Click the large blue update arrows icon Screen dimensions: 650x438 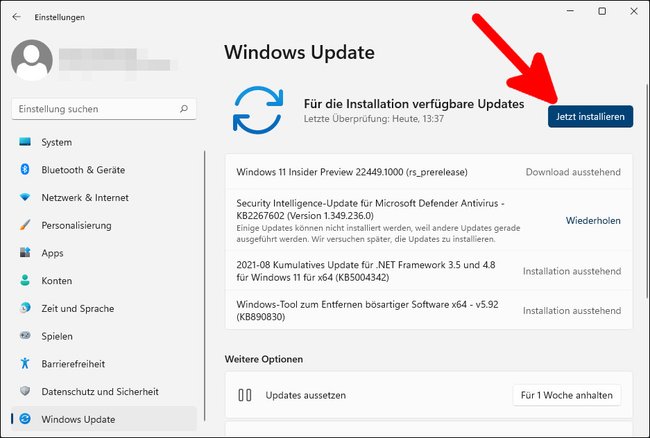click(x=258, y=110)
